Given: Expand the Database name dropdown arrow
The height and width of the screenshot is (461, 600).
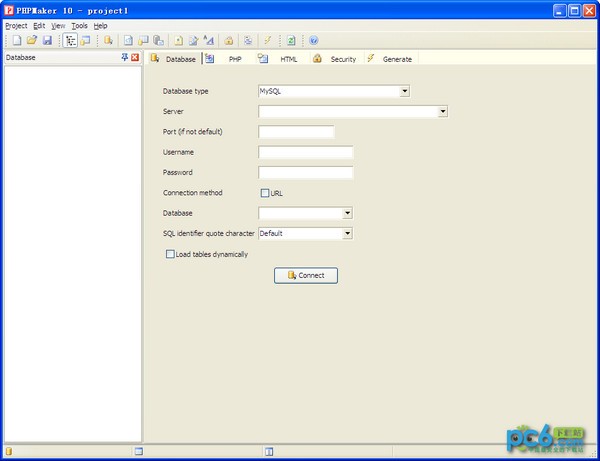Looking at the screenshot, I should click(x=347, y=213).
